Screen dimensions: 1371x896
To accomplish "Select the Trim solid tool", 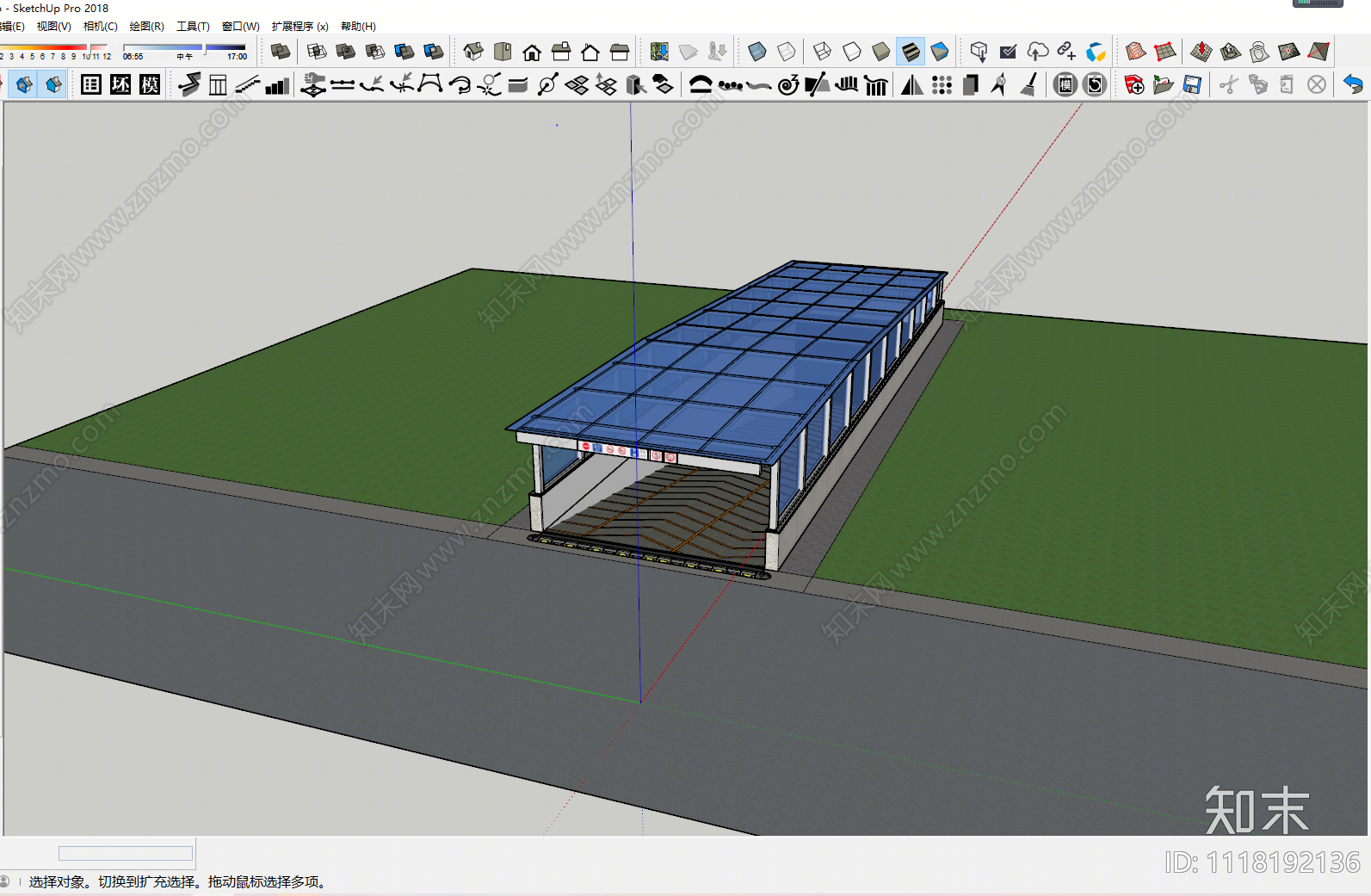I will click(x=405, y=52).
